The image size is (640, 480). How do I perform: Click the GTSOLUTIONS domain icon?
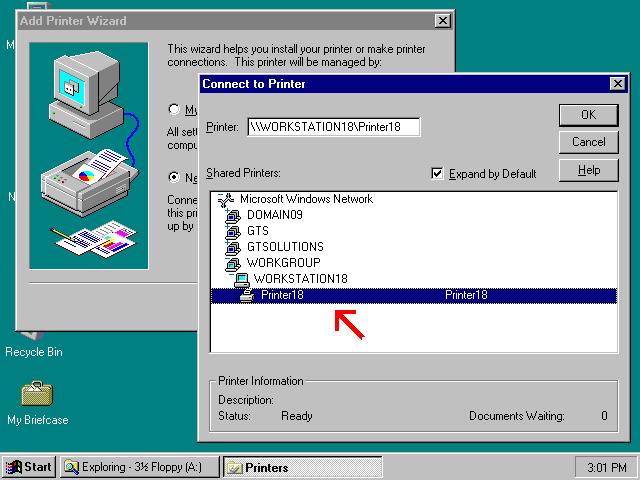click(233, 248)
